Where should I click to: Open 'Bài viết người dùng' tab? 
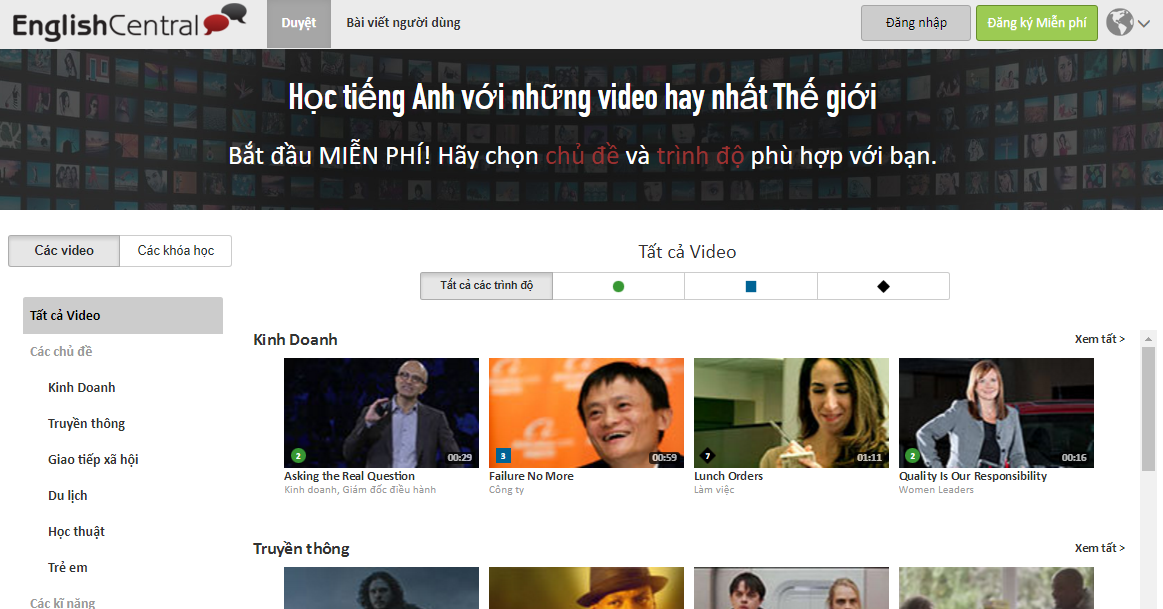403,23
